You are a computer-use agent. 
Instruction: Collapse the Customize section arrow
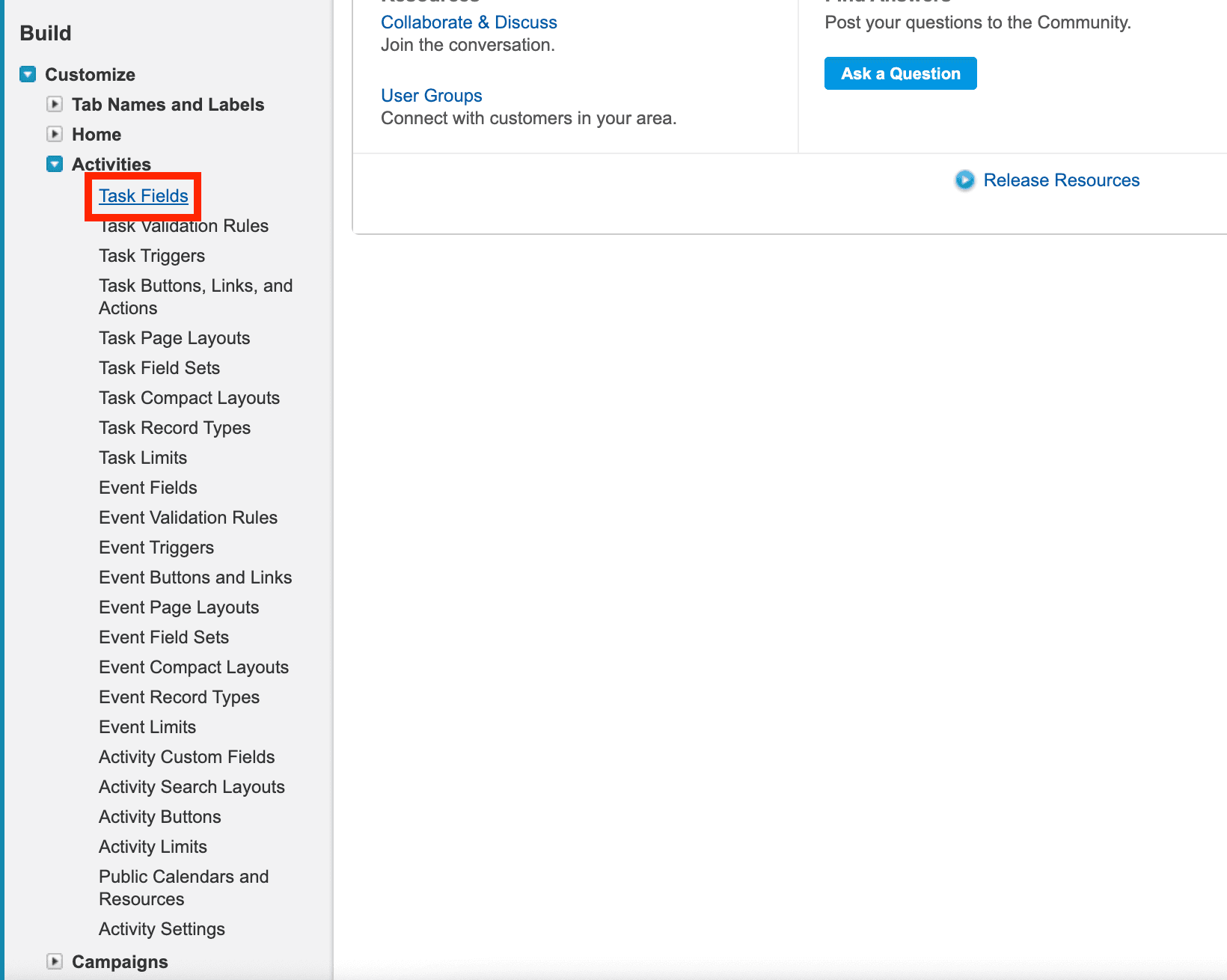coord(28,74)
